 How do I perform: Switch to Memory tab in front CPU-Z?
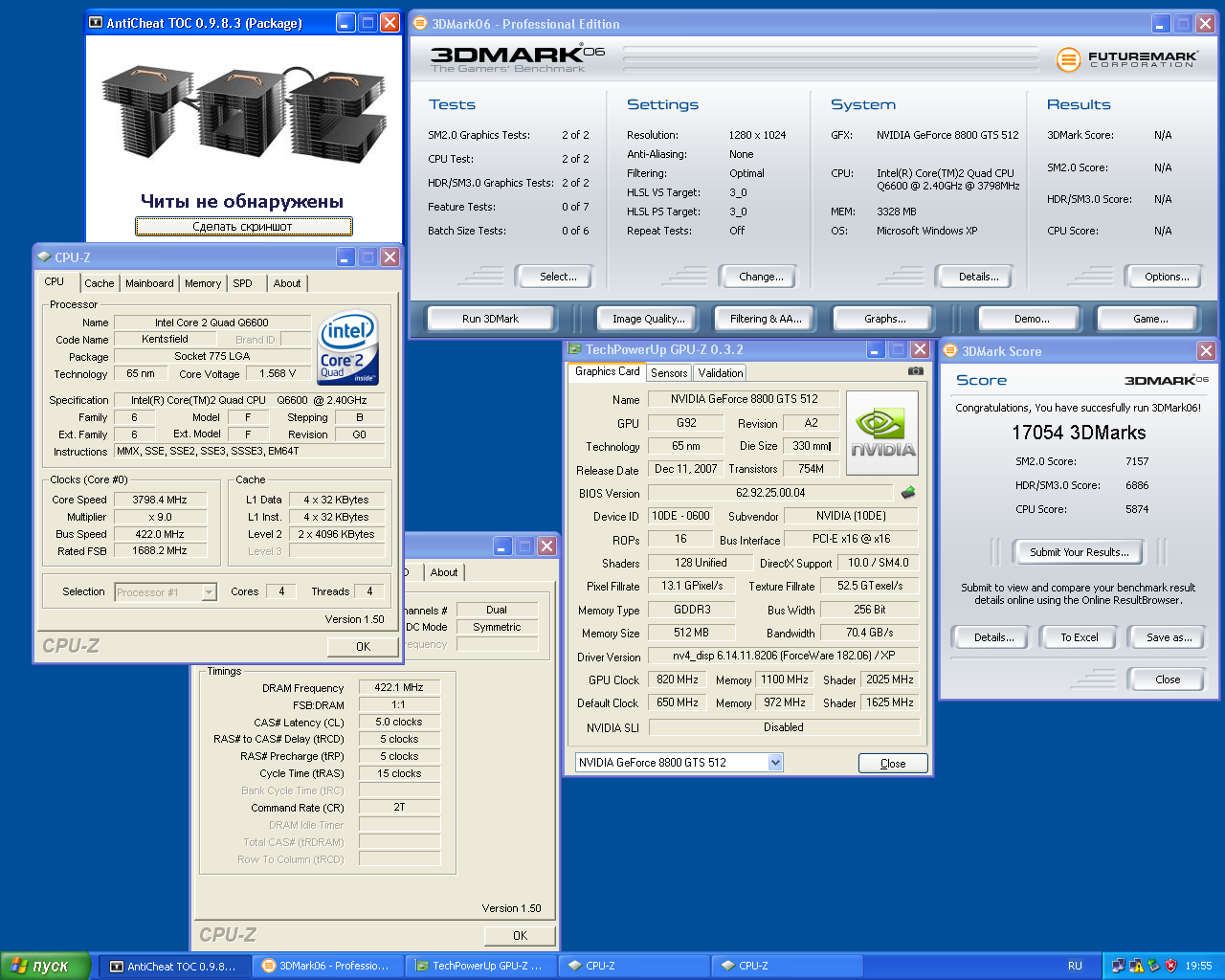203,283
